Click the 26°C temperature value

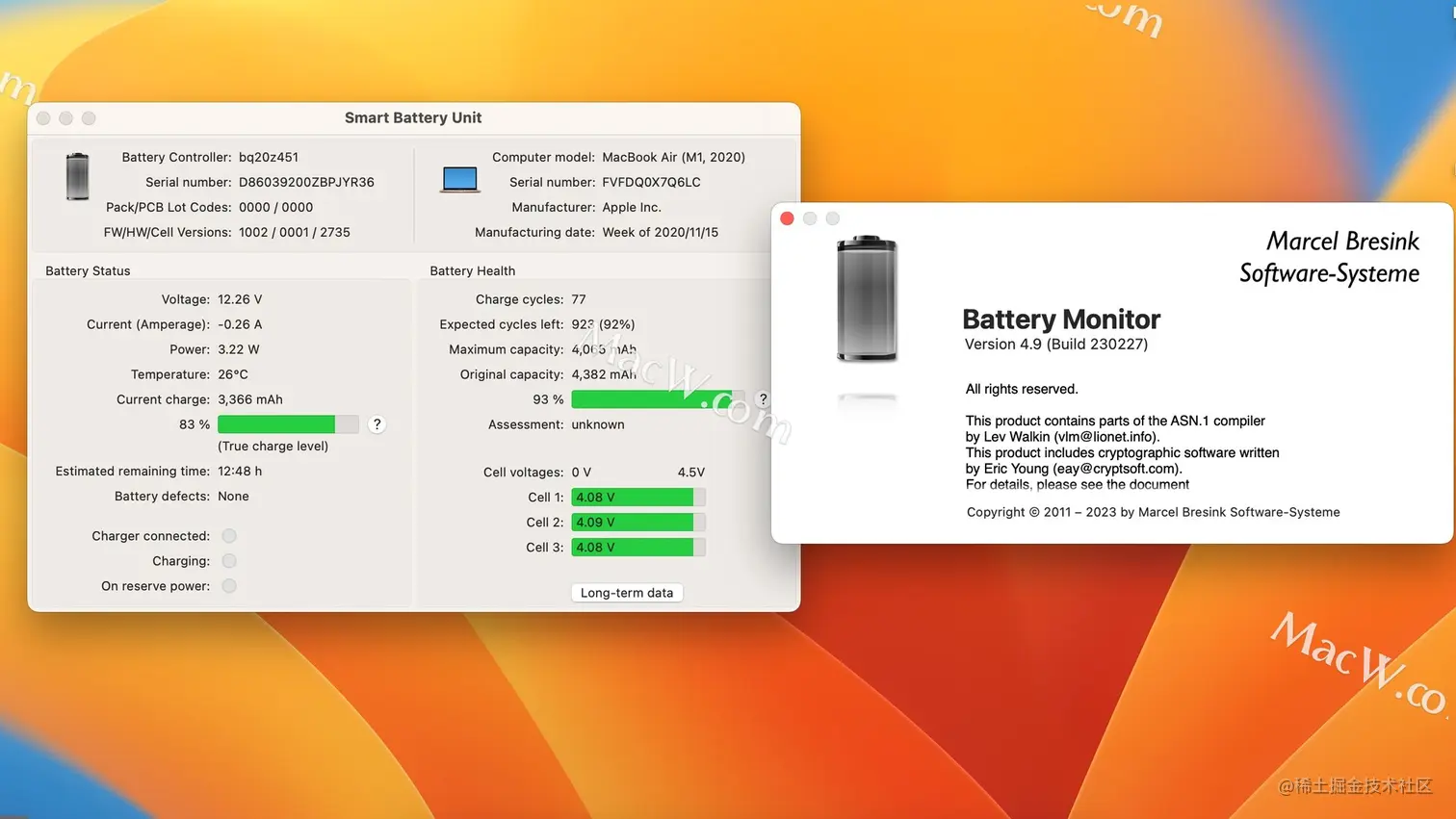coord(233,374)
